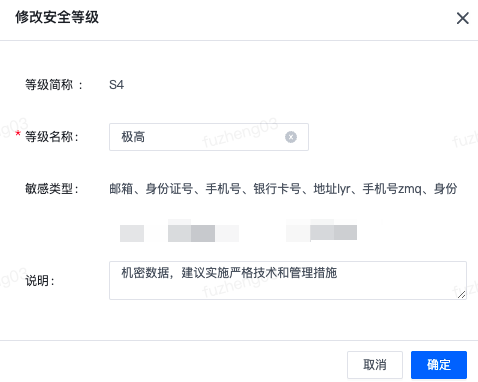Clear the 等级名称 input with the x icon
The width and height of the screenshot is (478, 382).
coord(291,137)
